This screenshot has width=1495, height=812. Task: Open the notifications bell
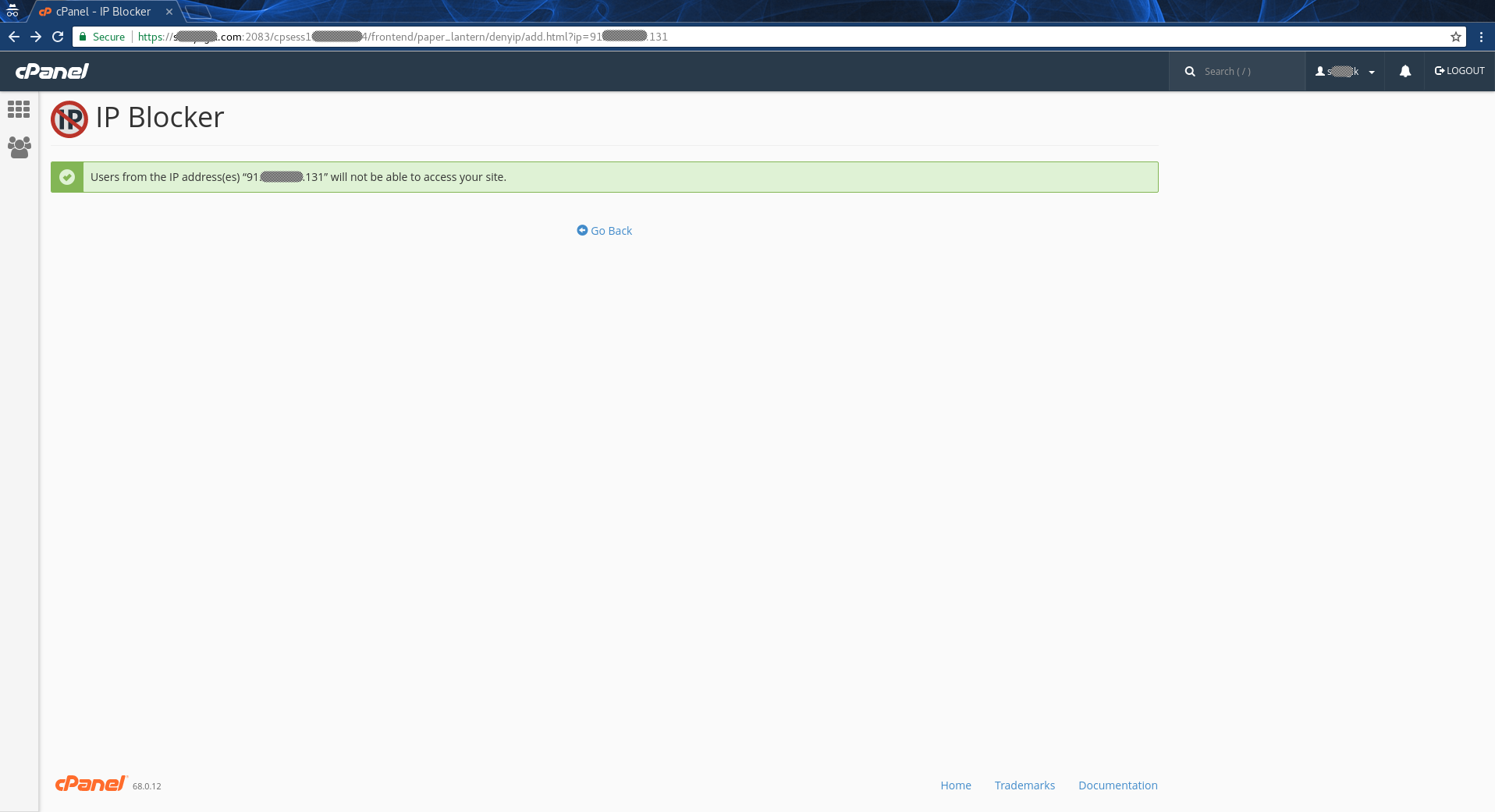tap(1405, 71)
